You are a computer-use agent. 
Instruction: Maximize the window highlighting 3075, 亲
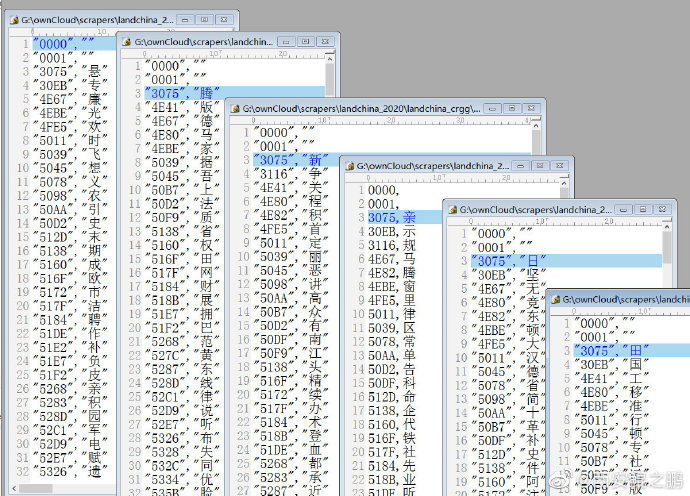(x=540, y=166)
